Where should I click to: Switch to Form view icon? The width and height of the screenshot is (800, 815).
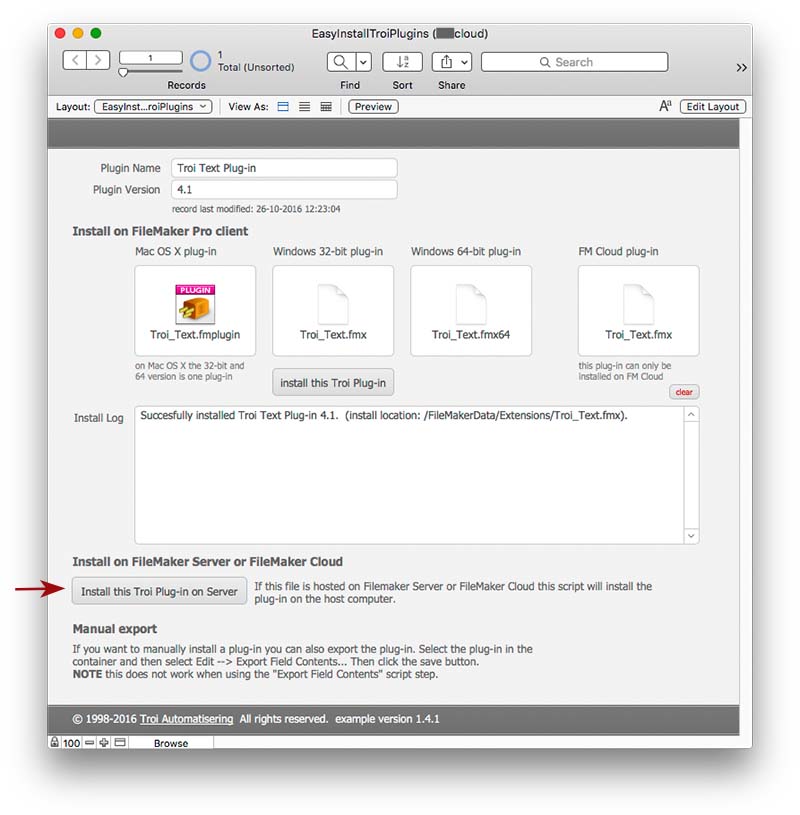tap(283, 107)
